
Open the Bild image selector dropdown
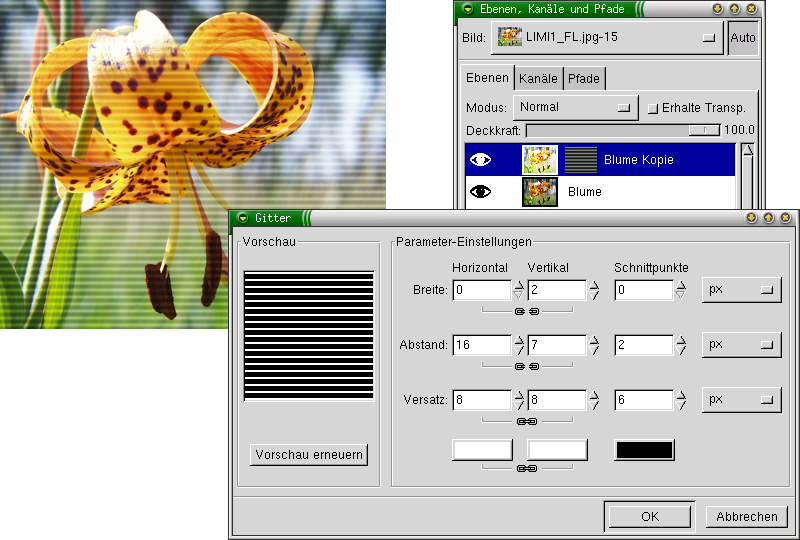607,38
